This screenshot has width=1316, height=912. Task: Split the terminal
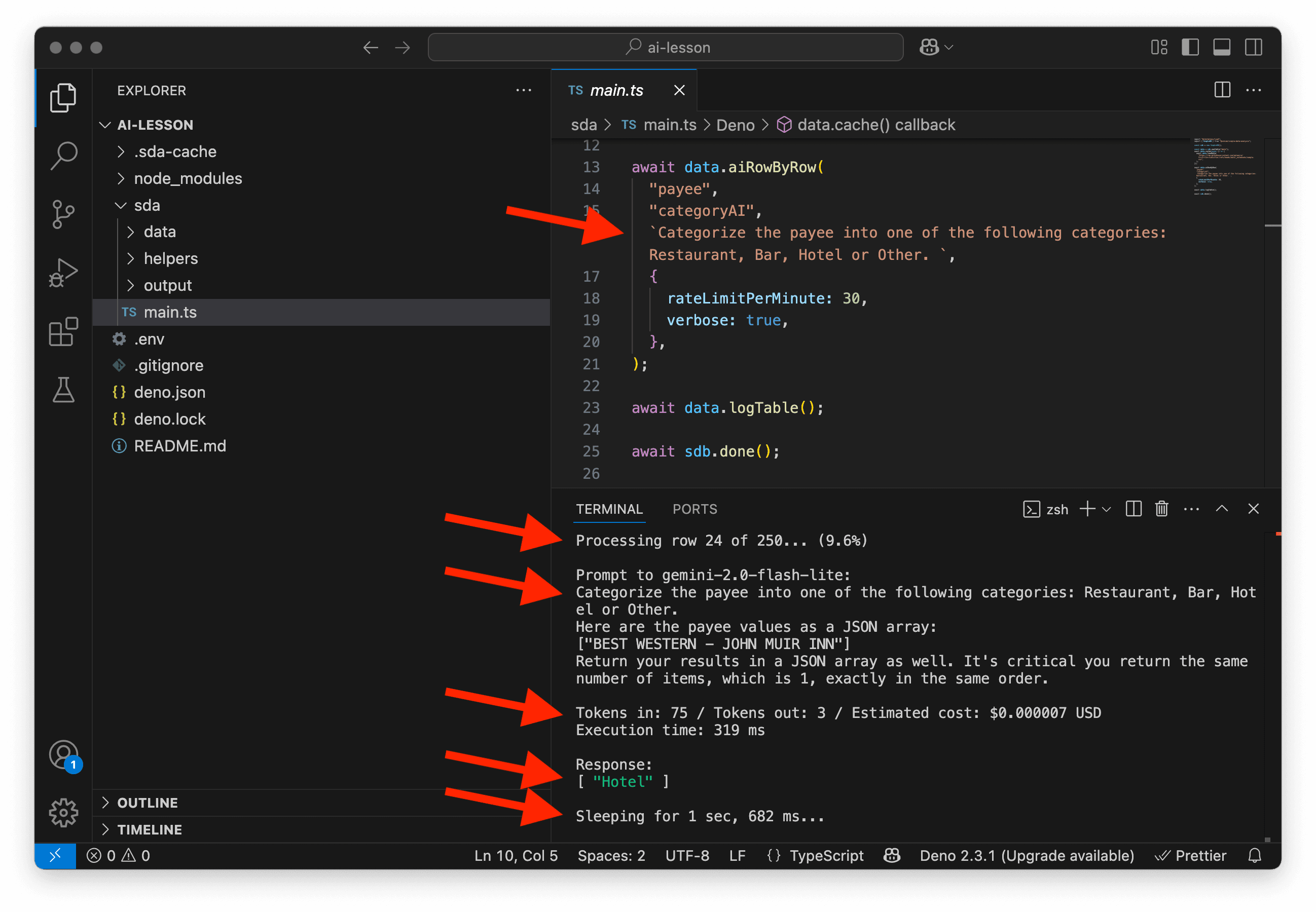[1133, 509]
